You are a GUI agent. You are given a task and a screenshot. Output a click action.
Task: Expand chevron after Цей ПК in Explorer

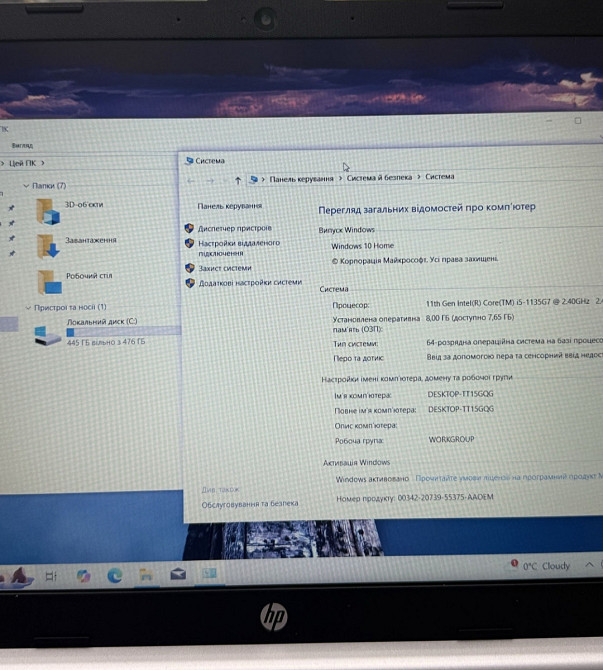click(x=43, y=163)
